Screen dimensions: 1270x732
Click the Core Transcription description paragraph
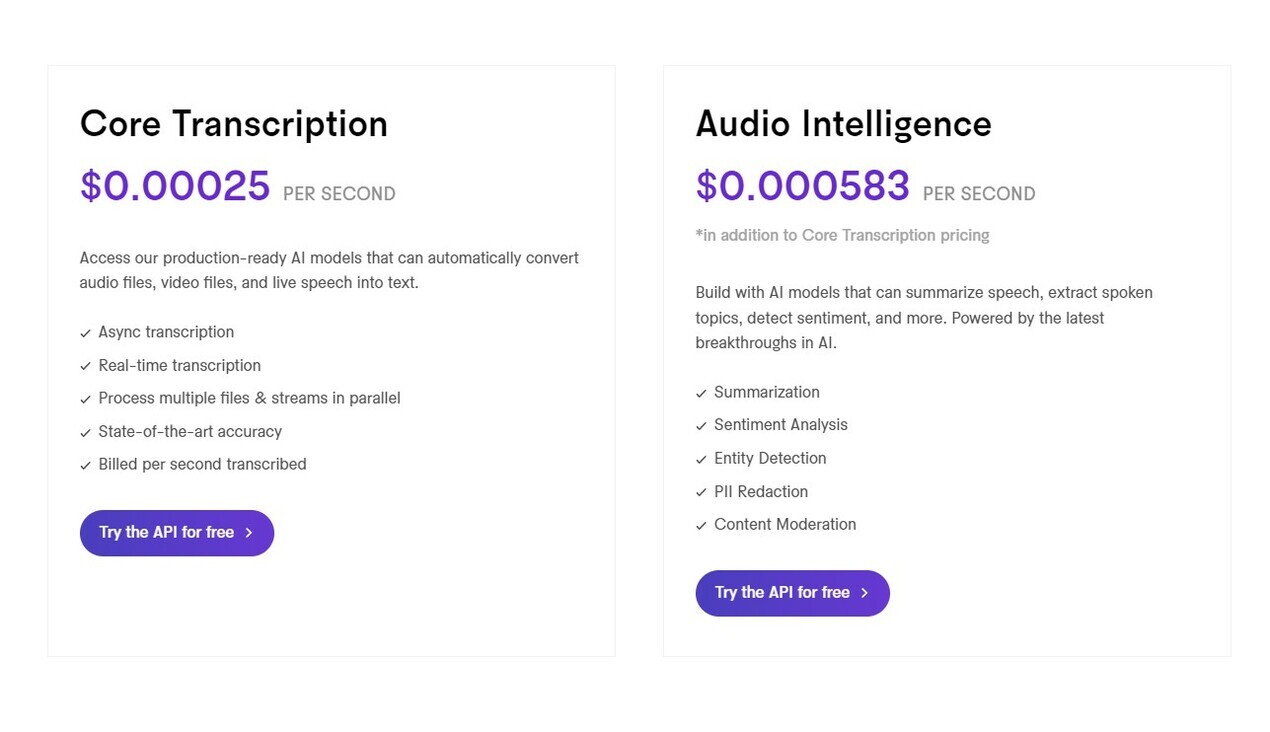coord(330,270)
